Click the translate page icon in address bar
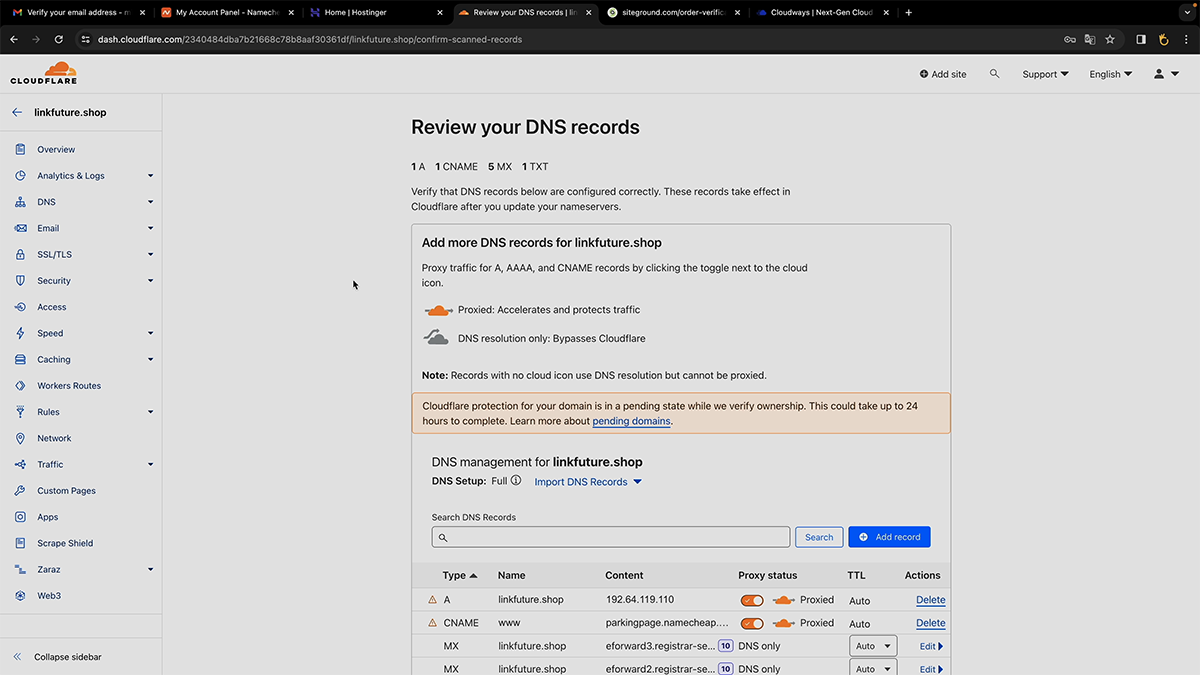 [1089, 39]
